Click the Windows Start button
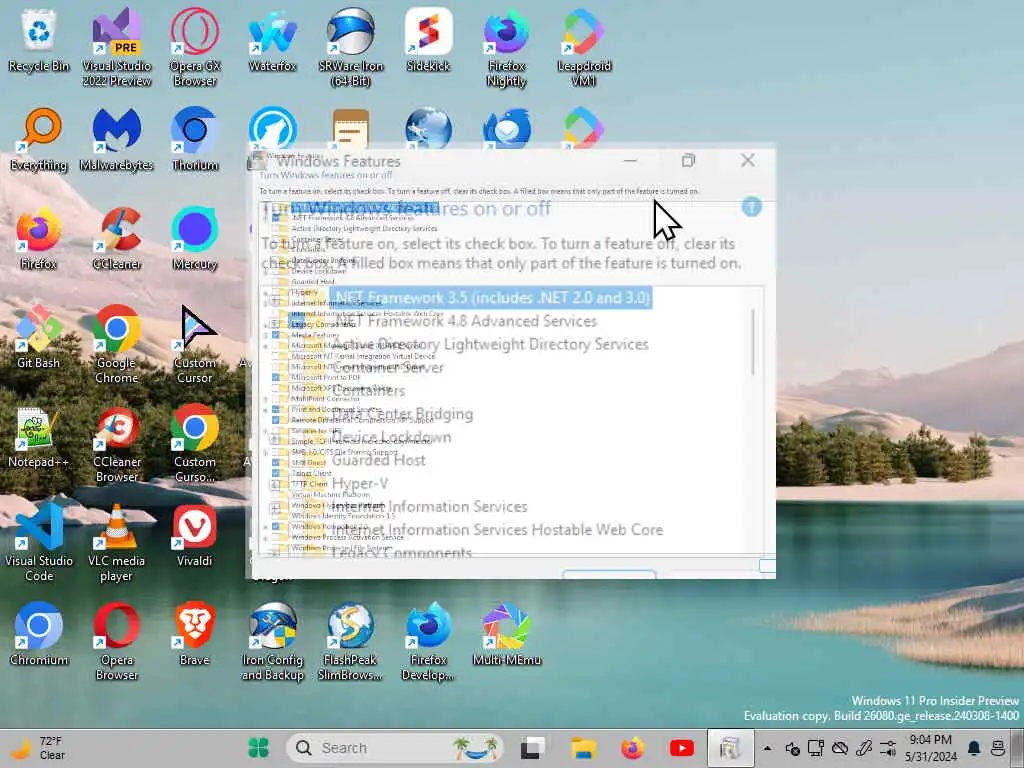The width and height of the screenshot is (1024, 768). [x=259, y=748]
